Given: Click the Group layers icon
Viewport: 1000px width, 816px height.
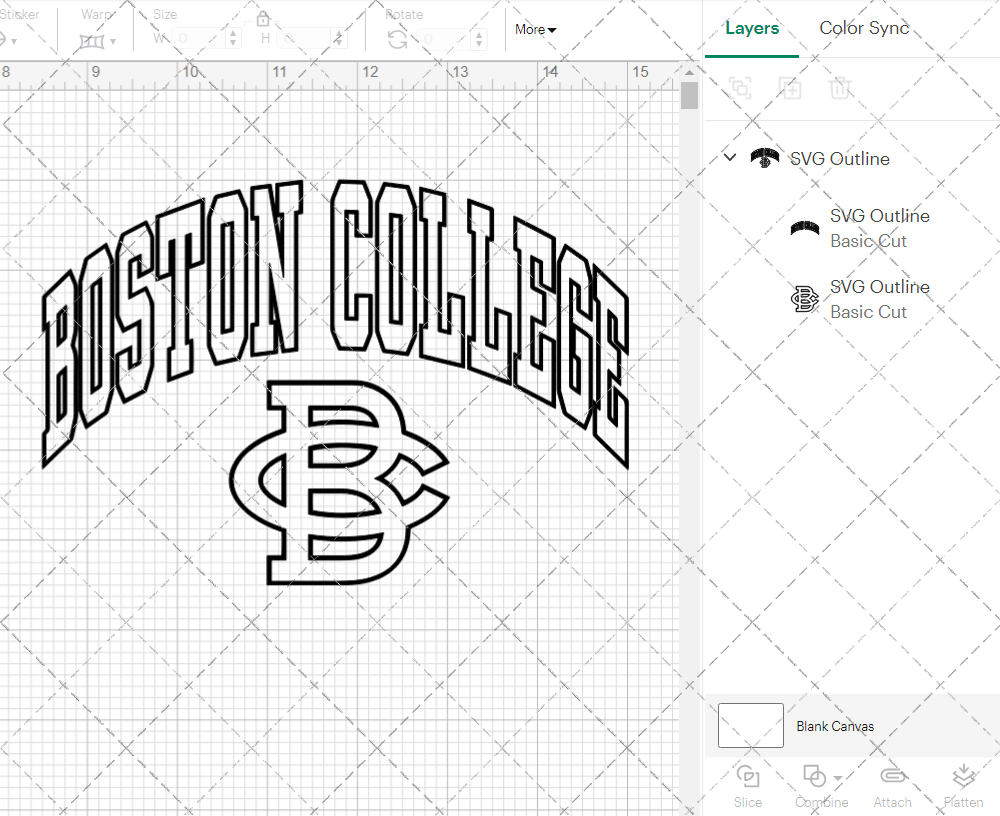Looking at the screenshot, I should [740, 88].
